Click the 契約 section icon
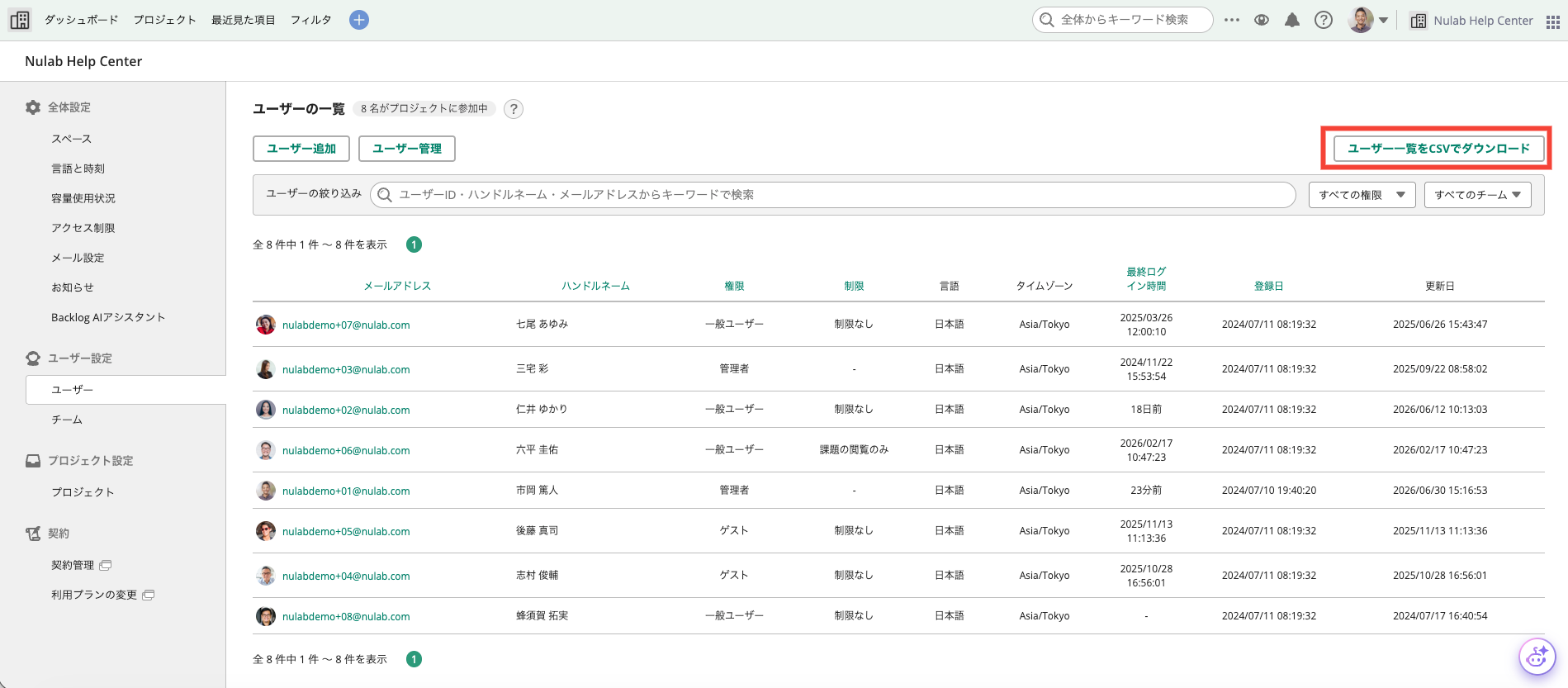The image size is (1568, 688). coord(33,534)
